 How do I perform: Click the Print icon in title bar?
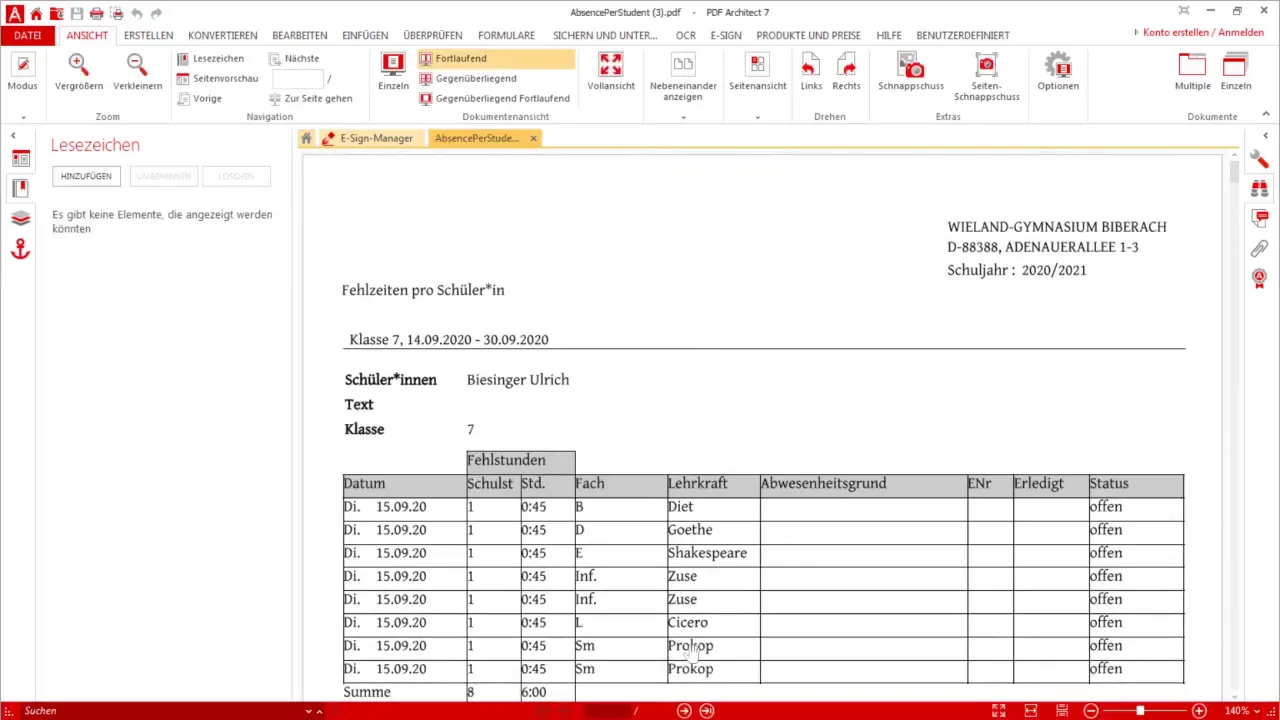coord(96,13)
